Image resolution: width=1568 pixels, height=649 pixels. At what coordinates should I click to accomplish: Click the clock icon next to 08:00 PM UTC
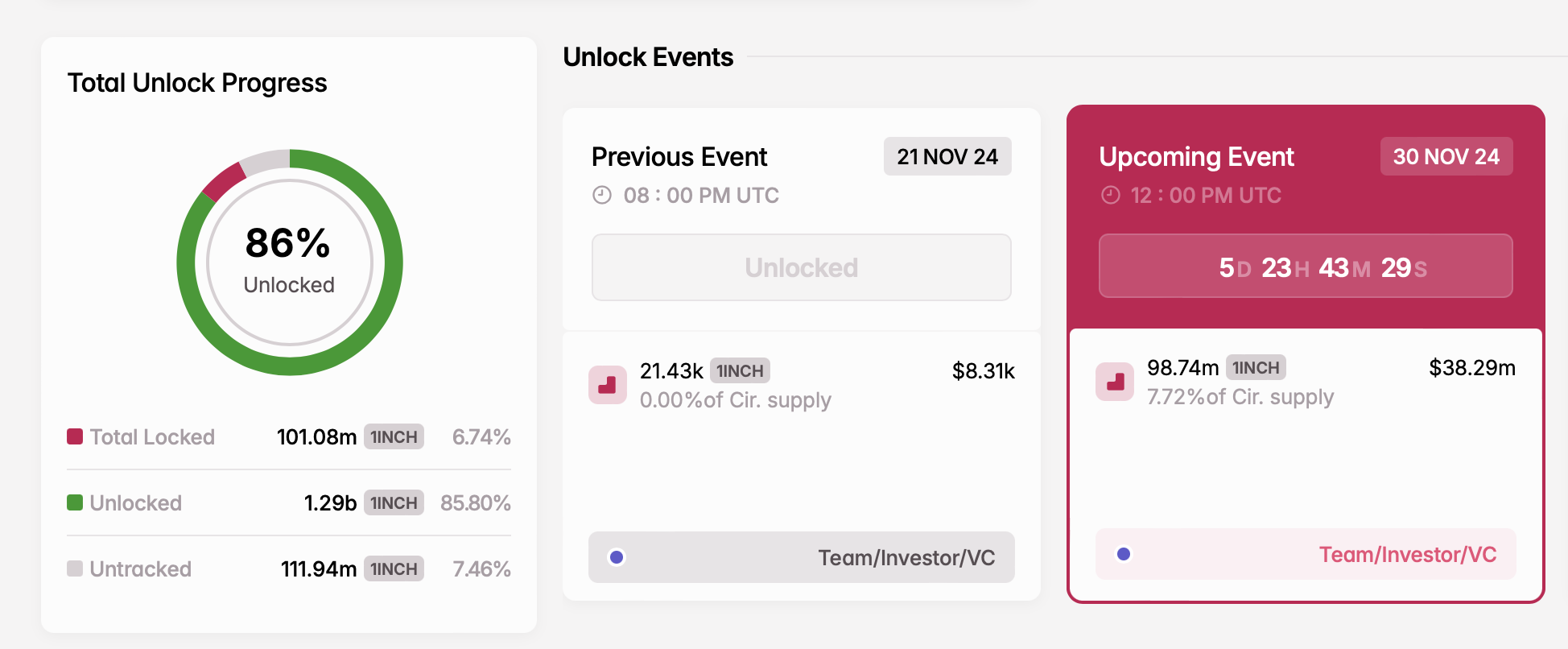point(603,195)
